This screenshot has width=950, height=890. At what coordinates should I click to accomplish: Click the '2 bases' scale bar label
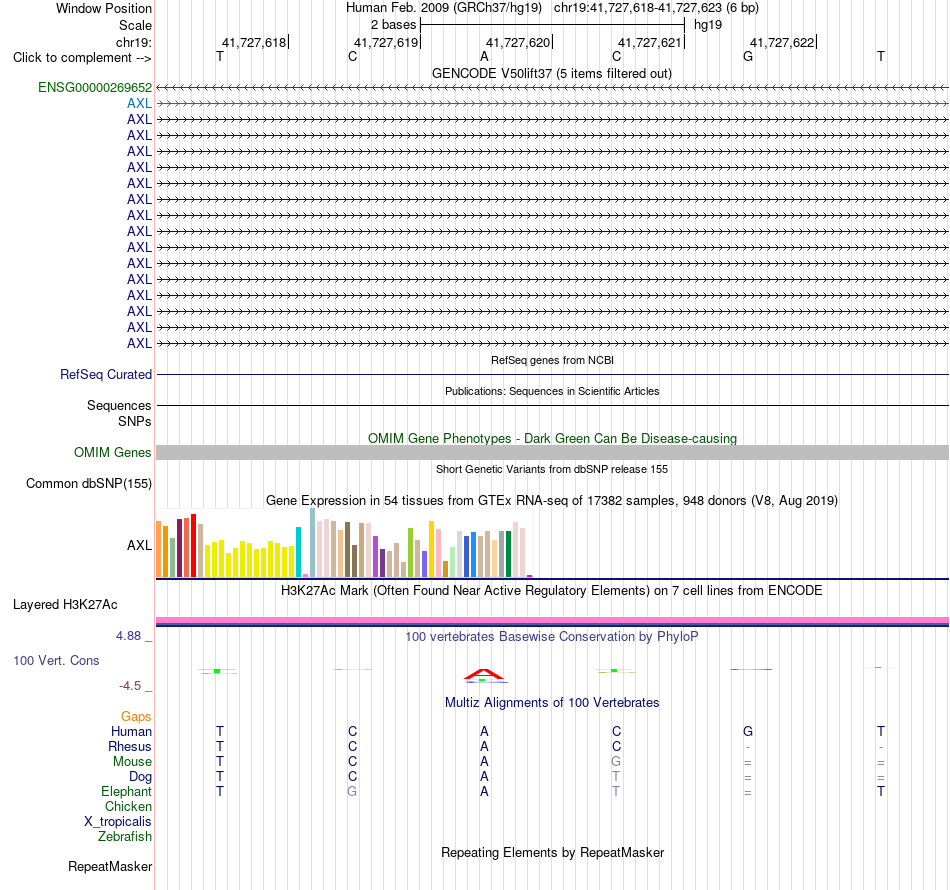coord(394,25)
